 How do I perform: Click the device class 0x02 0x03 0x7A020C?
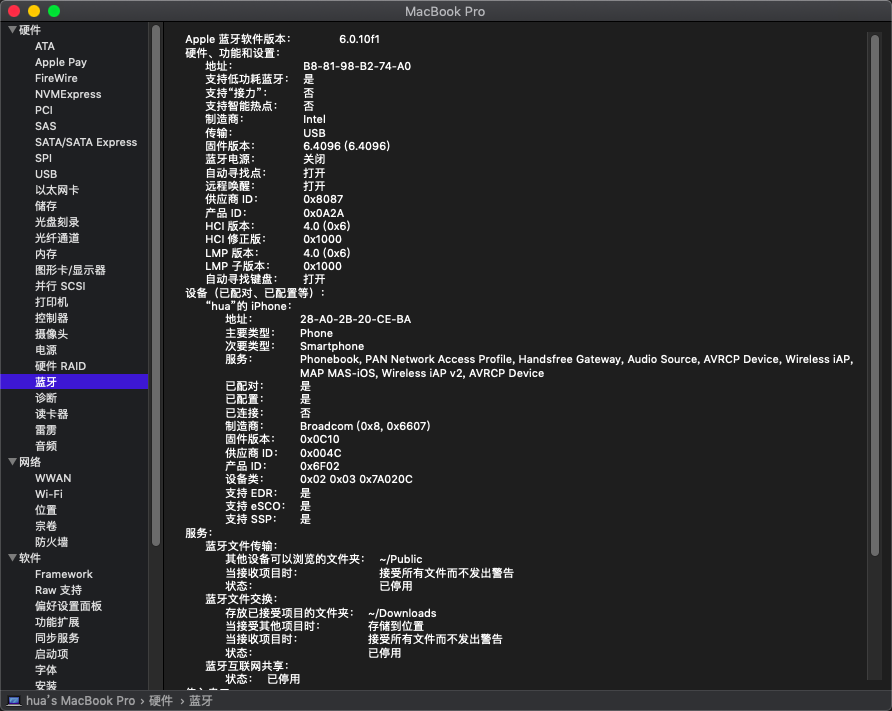click(356, 479)
